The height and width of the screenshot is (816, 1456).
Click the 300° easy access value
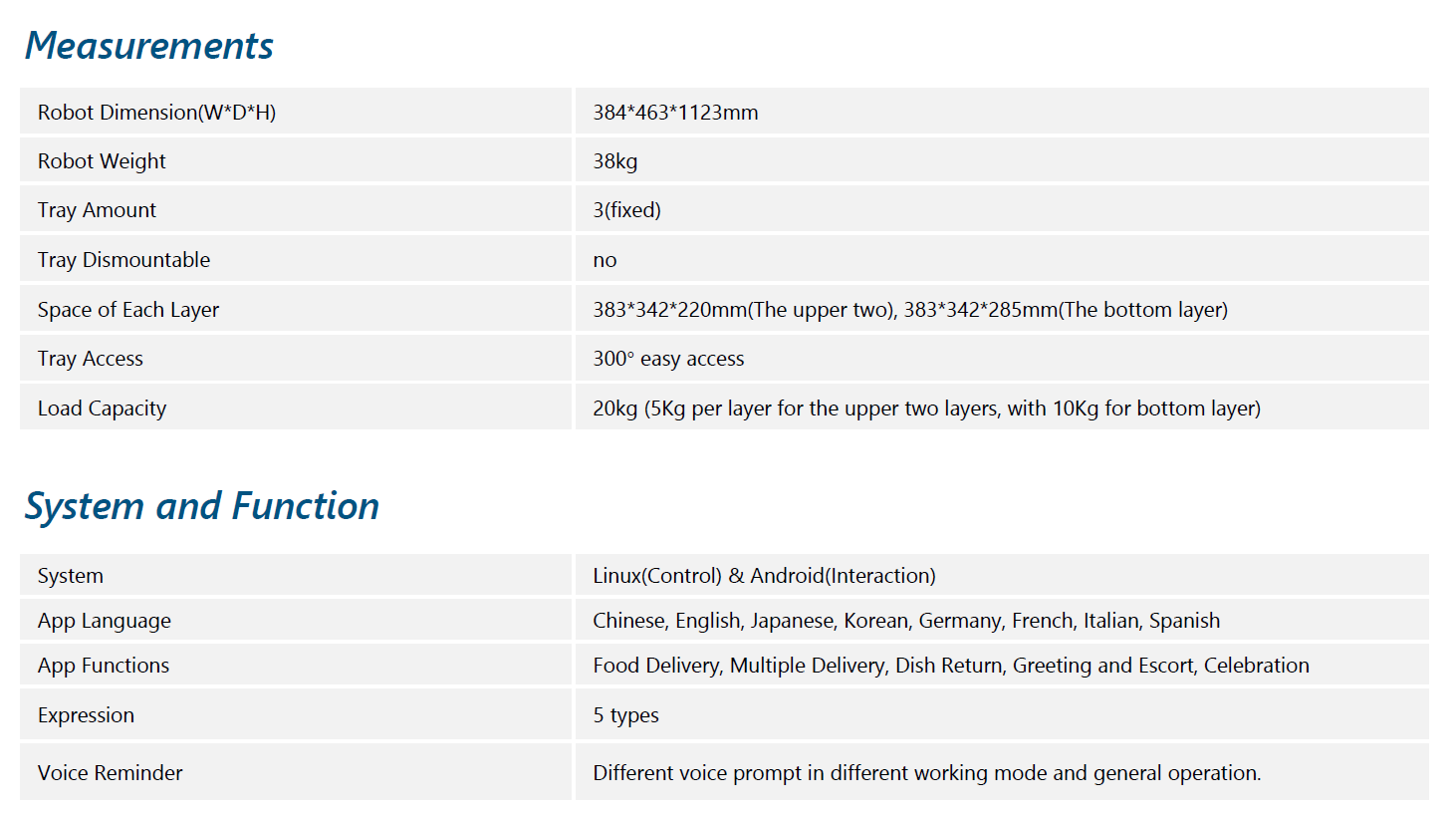668,359
